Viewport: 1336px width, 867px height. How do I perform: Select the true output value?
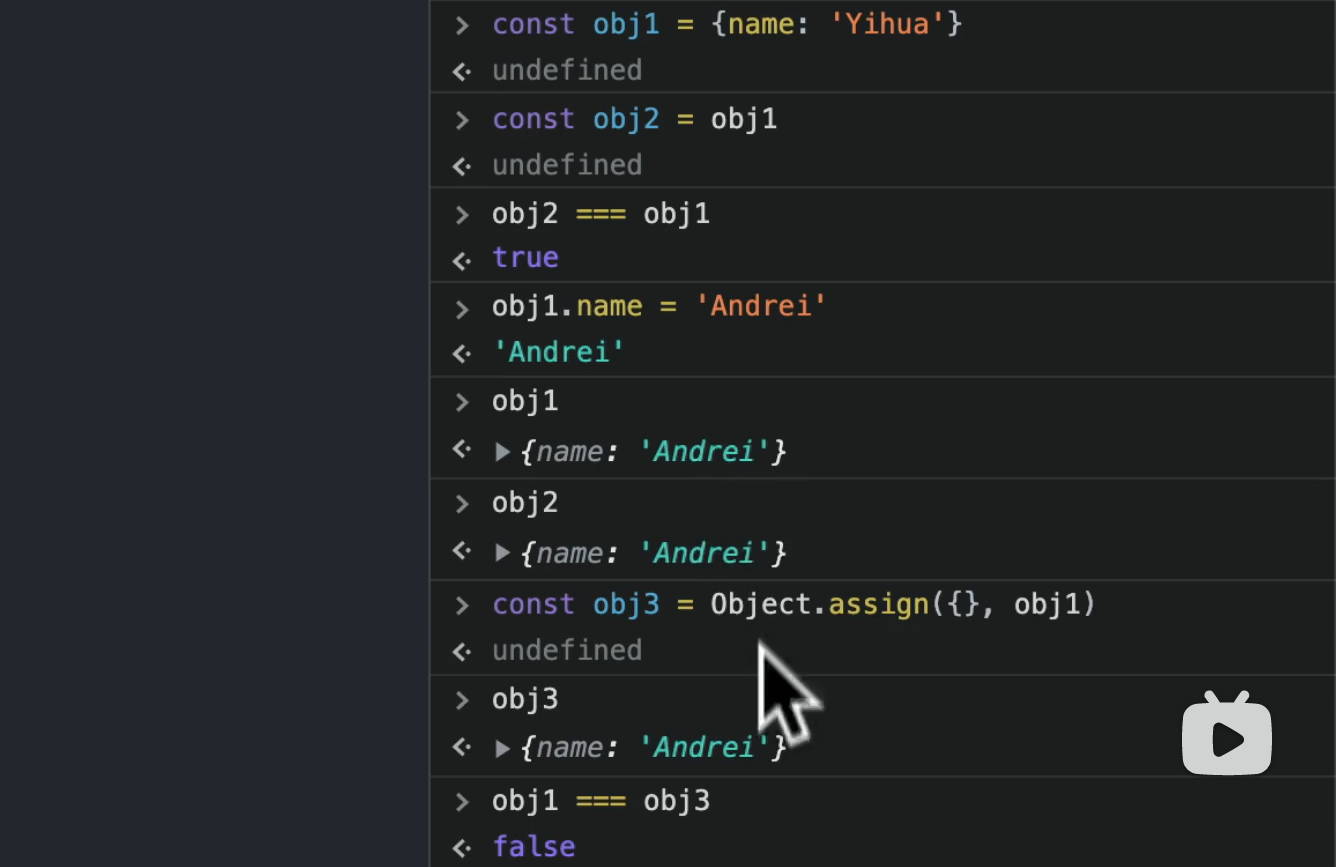pyautogui.click(x=525, y=258)
